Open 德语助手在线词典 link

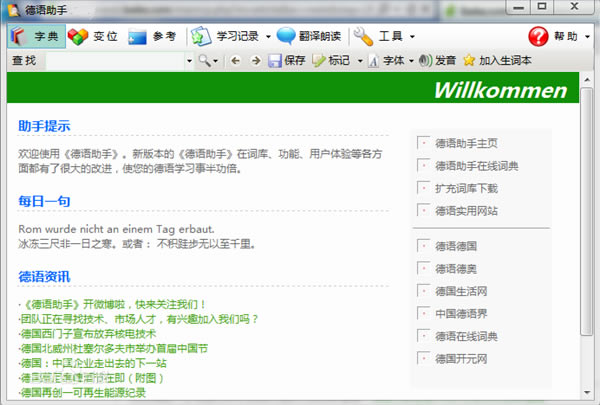476,166
